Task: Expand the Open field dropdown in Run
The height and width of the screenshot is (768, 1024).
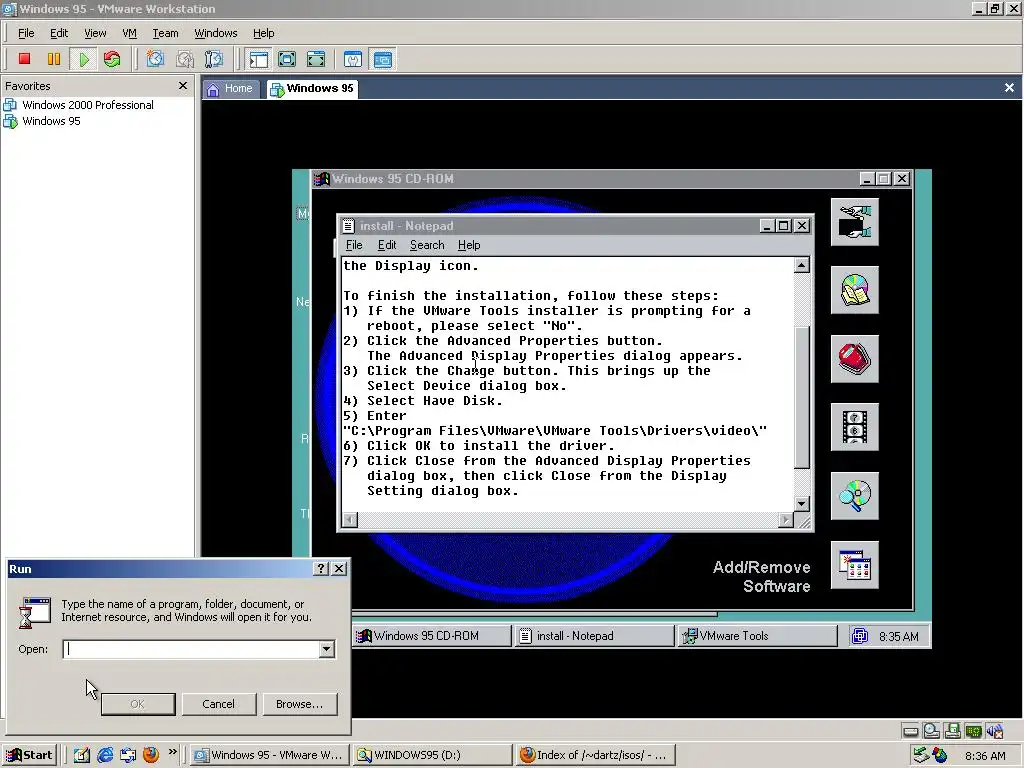Action: (x=327, y=649)
